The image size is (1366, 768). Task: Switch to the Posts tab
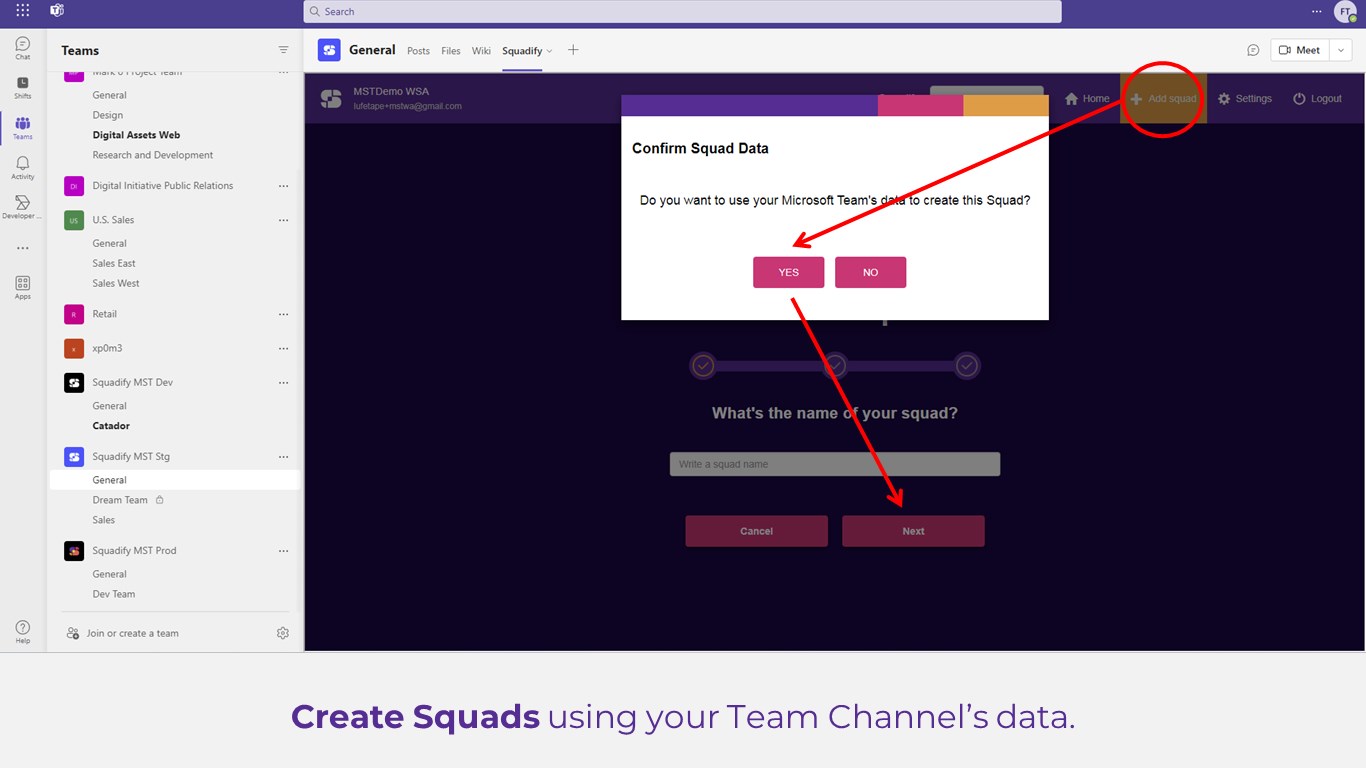tap(418, 51)
